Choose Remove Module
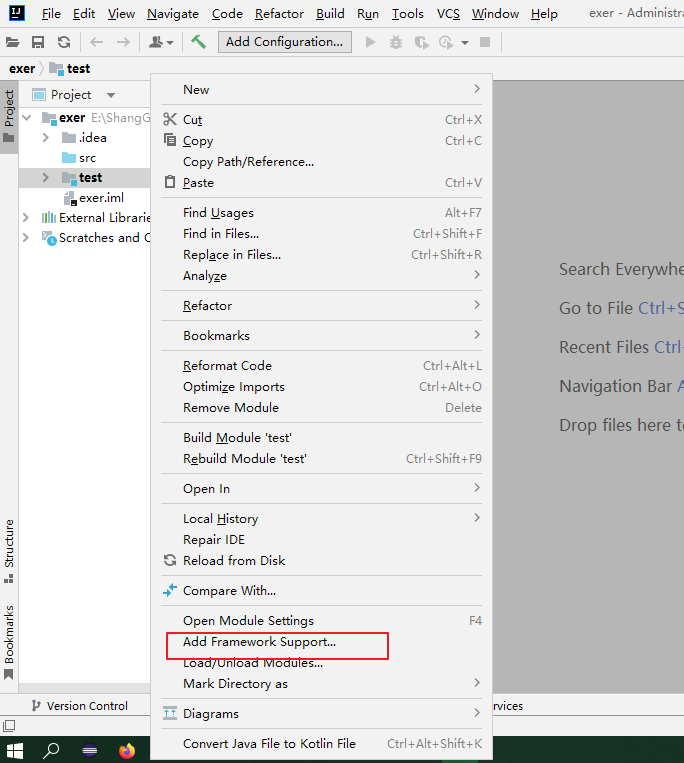Viewport: 684px width, 763px height. coord(322,408)
